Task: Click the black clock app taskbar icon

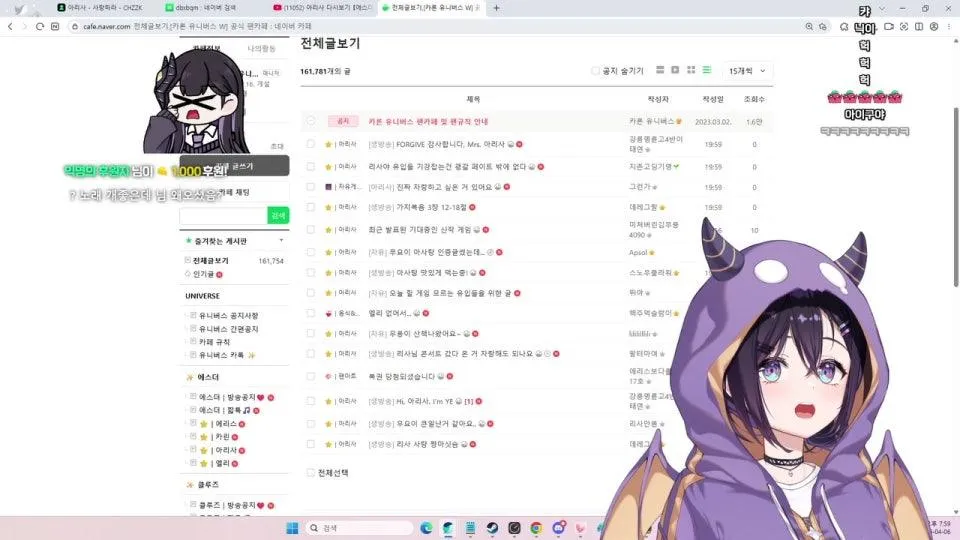Action: 514,528
